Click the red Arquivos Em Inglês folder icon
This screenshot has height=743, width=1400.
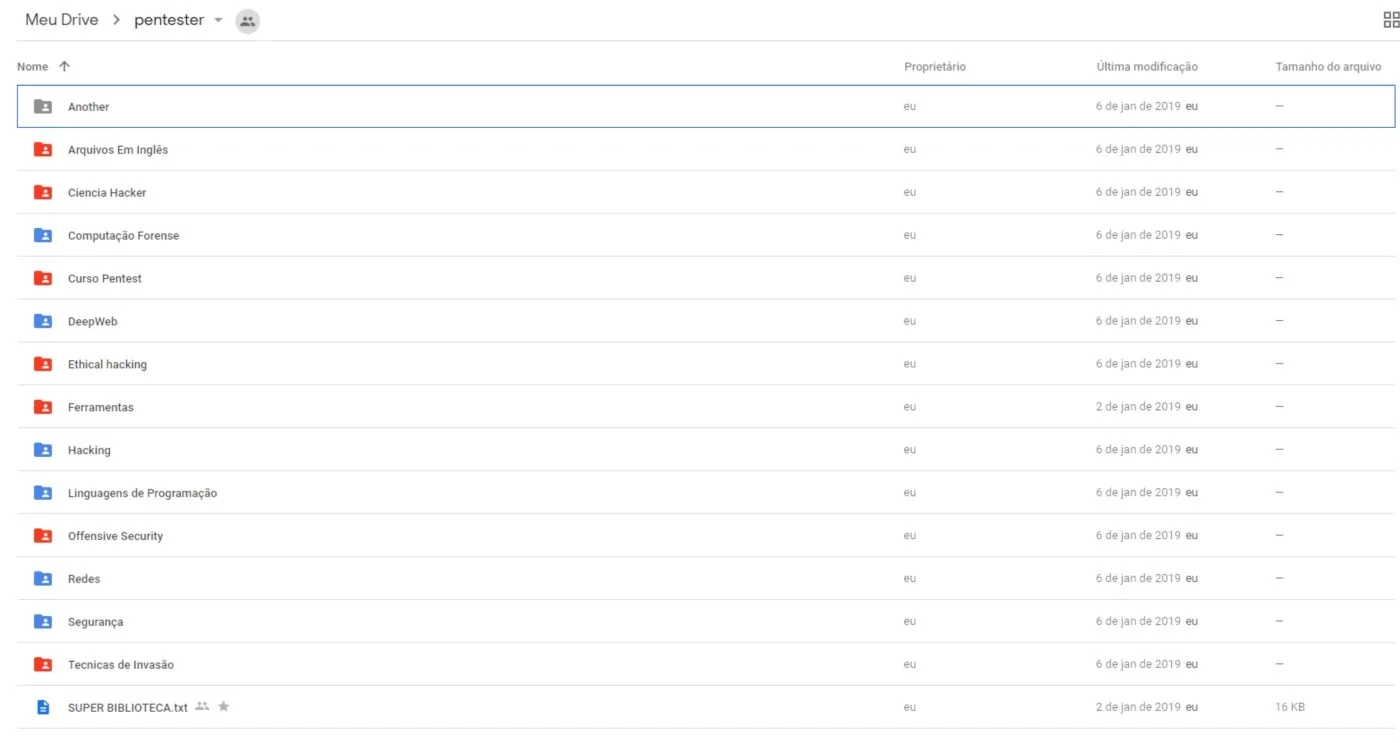coord(43,149)
